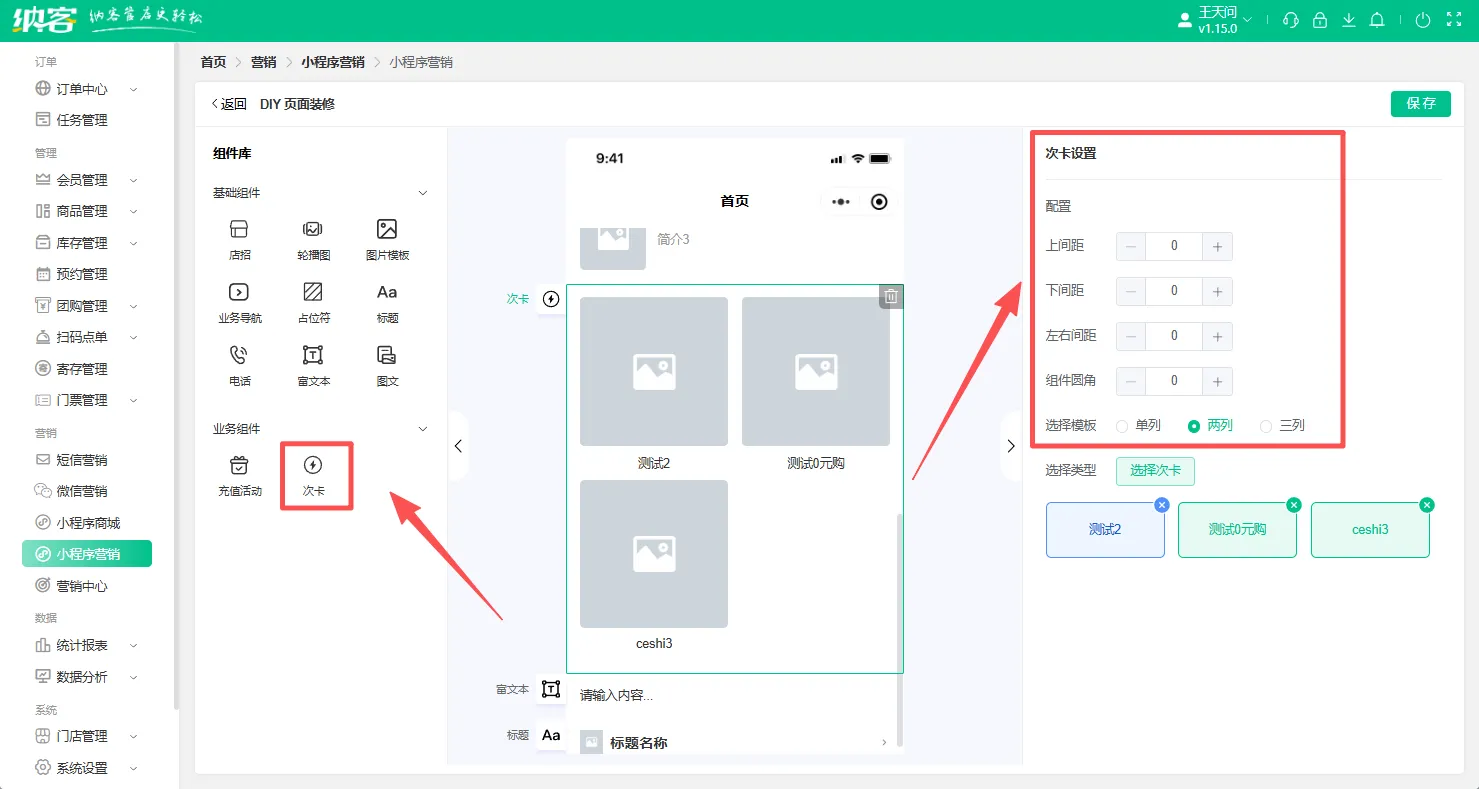This screenshot has height=789, width=1479.
Task: Click the 选择次卡 button
Action: coord(1155,471)
